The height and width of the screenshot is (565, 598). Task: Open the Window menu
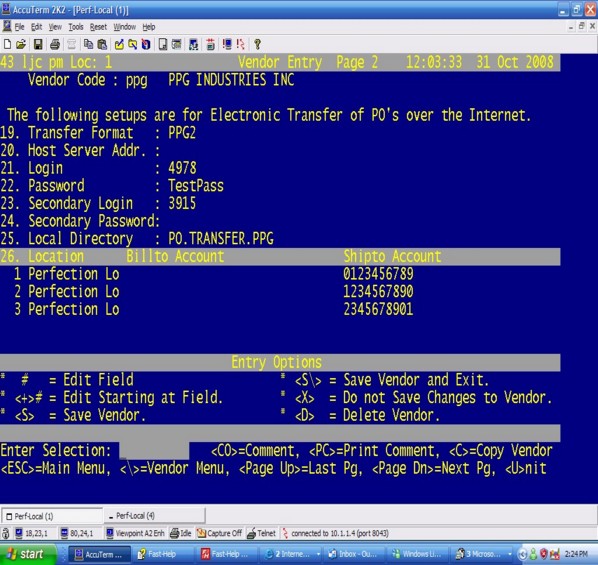125,27
